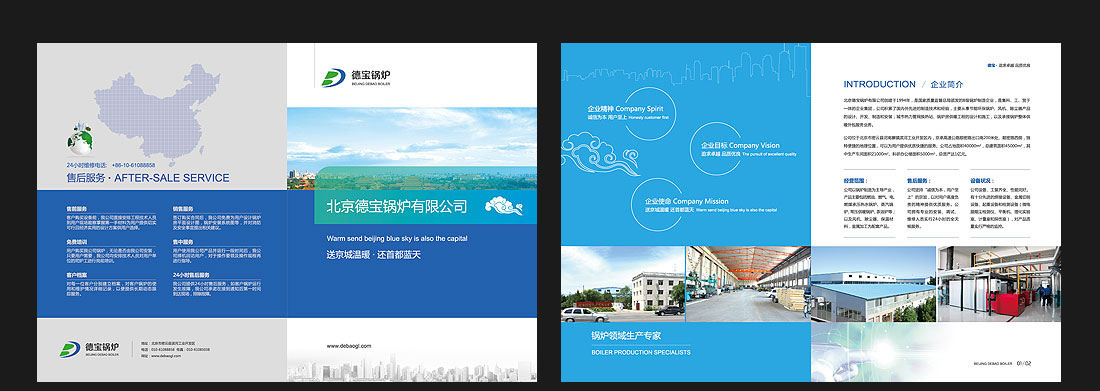Image resolution: width=1100 pixels, height=391 pixels.
Task: Click the second intro paragraph starting "公司位于北京市"
Action: click(937, 145)
